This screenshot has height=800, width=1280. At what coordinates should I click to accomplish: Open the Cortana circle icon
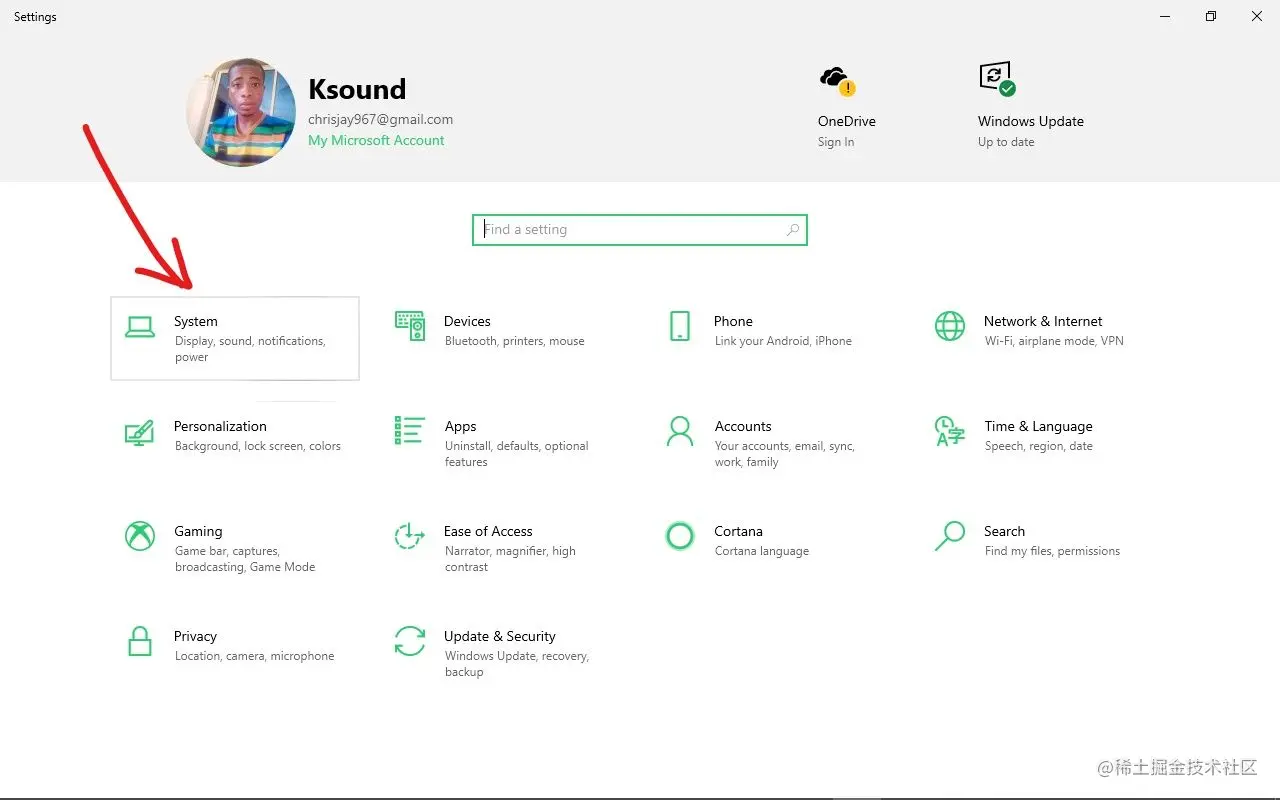coord(680,536)
